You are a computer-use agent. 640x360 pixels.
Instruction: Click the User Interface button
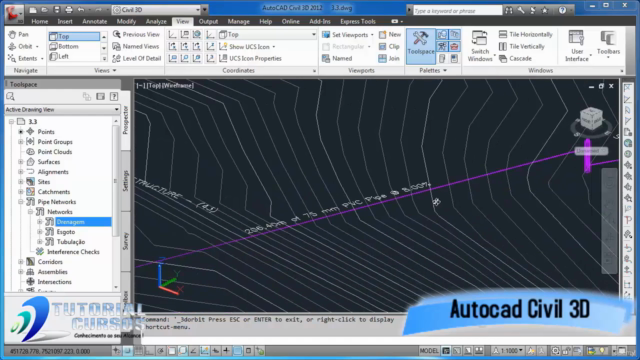click(577, 46)
